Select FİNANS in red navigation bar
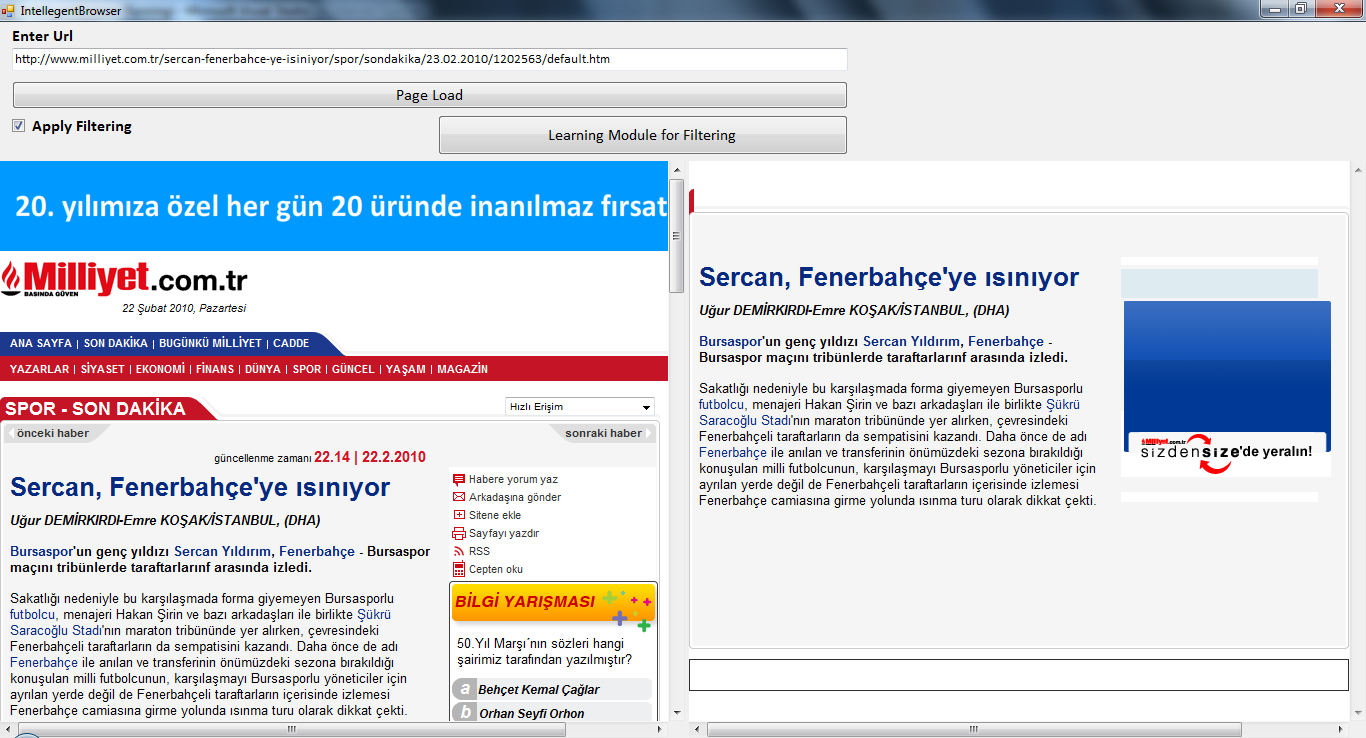The width and height of the screenshot is (1366, 738). click(x=215, y=369)
